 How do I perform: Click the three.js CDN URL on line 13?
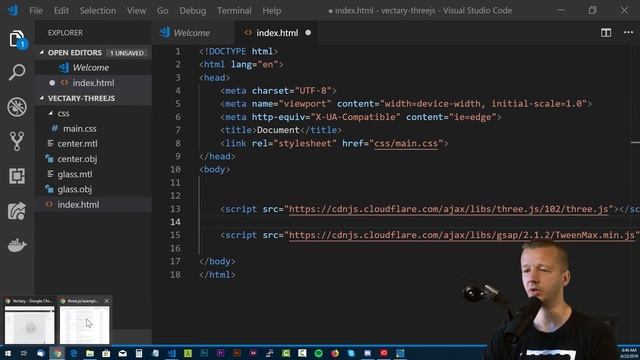click(x=449, y=209)
